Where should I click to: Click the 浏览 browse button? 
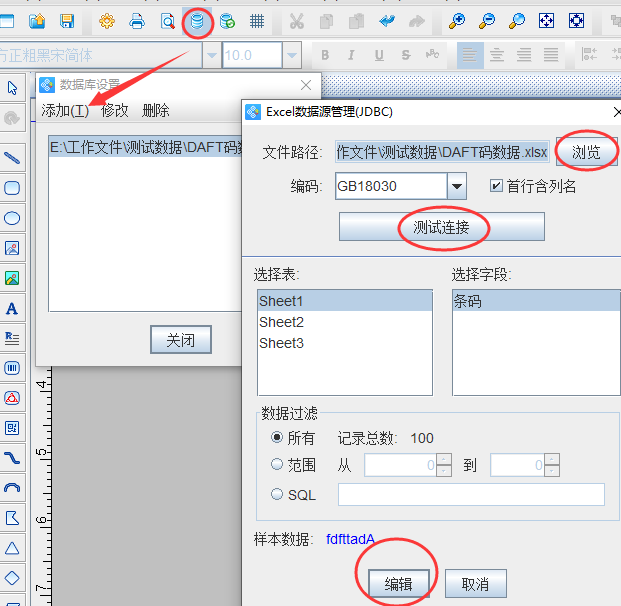pyautogui.click(x=586, y=152)
